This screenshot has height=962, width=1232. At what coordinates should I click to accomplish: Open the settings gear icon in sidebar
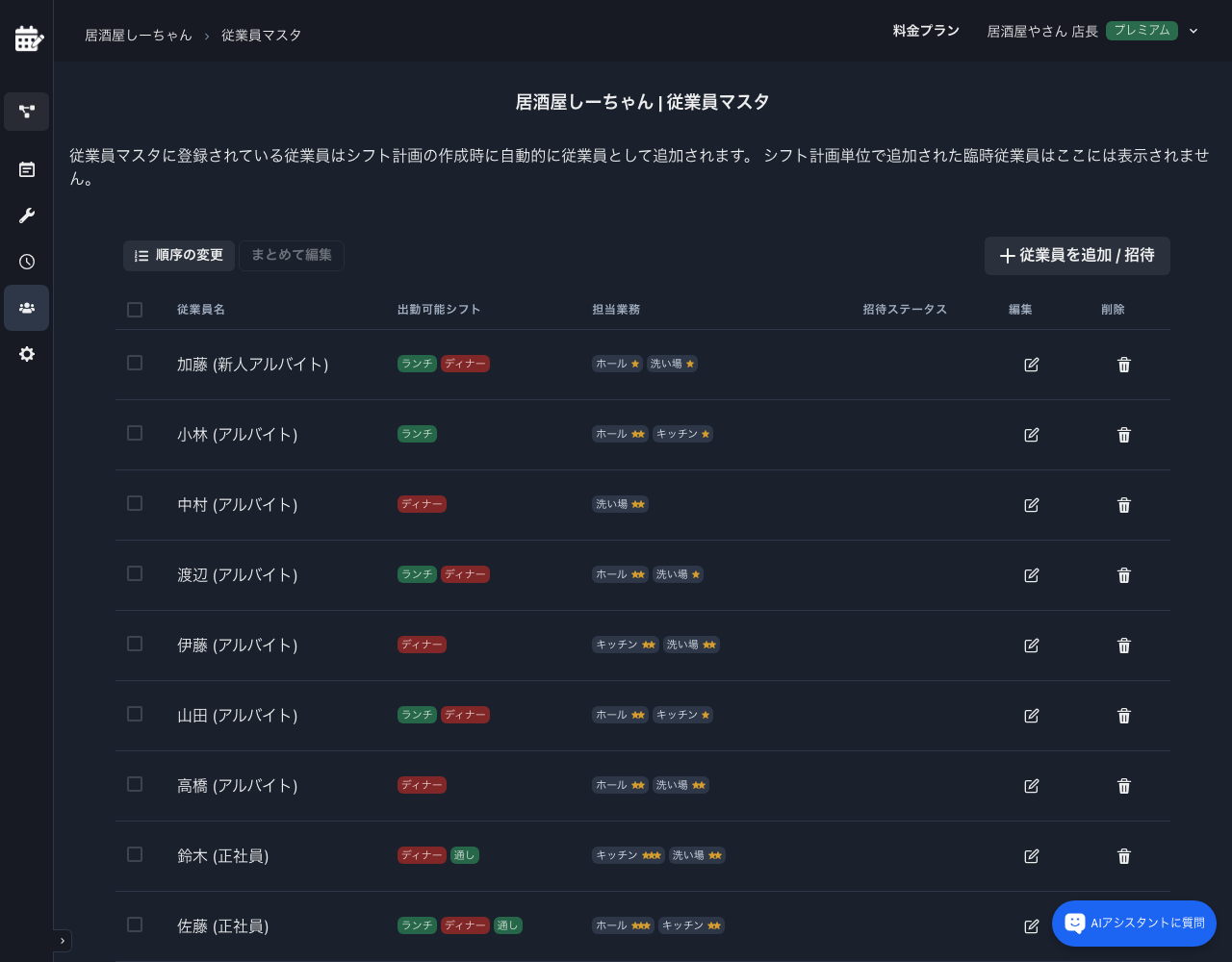[26, 354]
